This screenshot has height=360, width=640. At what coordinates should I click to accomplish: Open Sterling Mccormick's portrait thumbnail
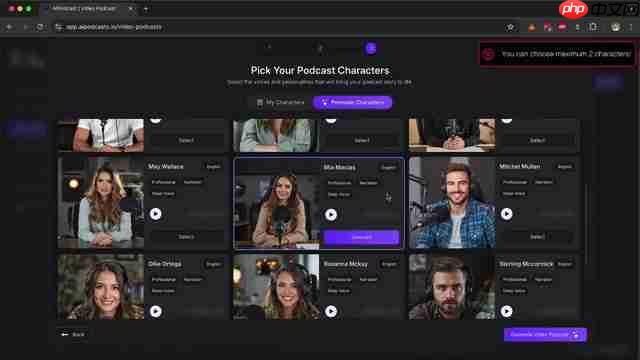(x=452, y=287)
